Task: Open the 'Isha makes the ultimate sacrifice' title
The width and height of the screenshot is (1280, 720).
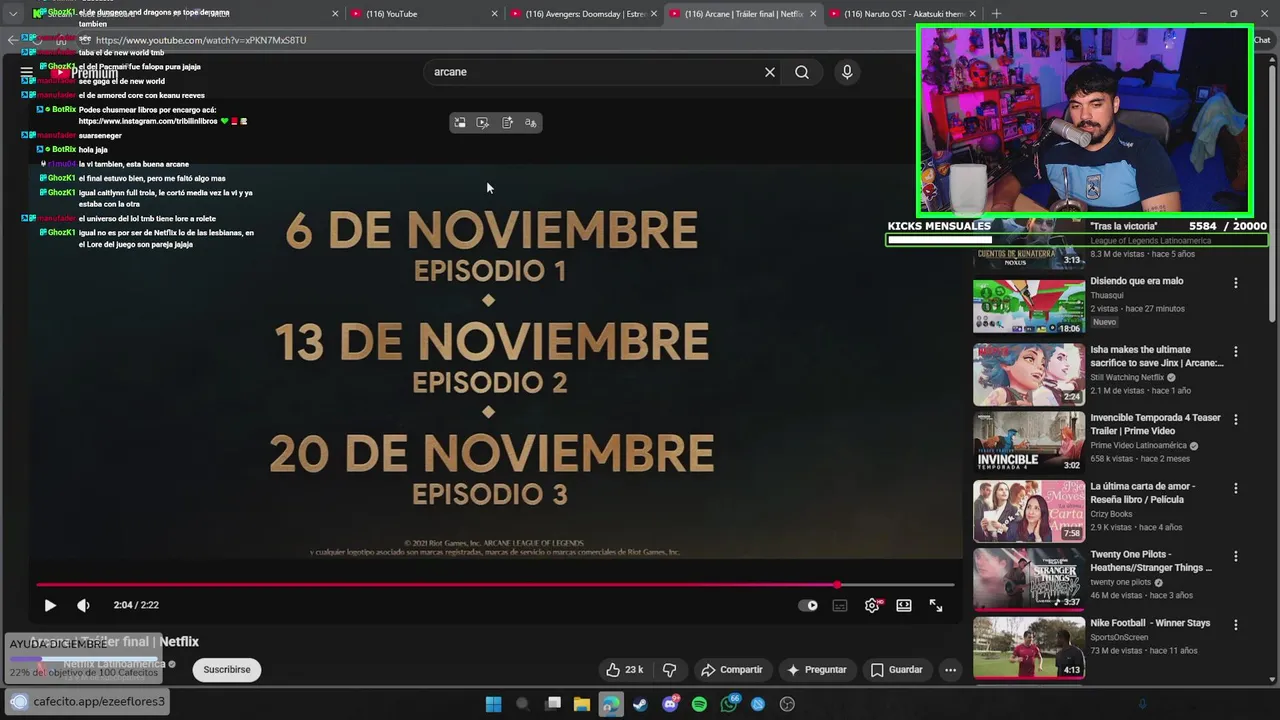Action: click(1157, 357)
